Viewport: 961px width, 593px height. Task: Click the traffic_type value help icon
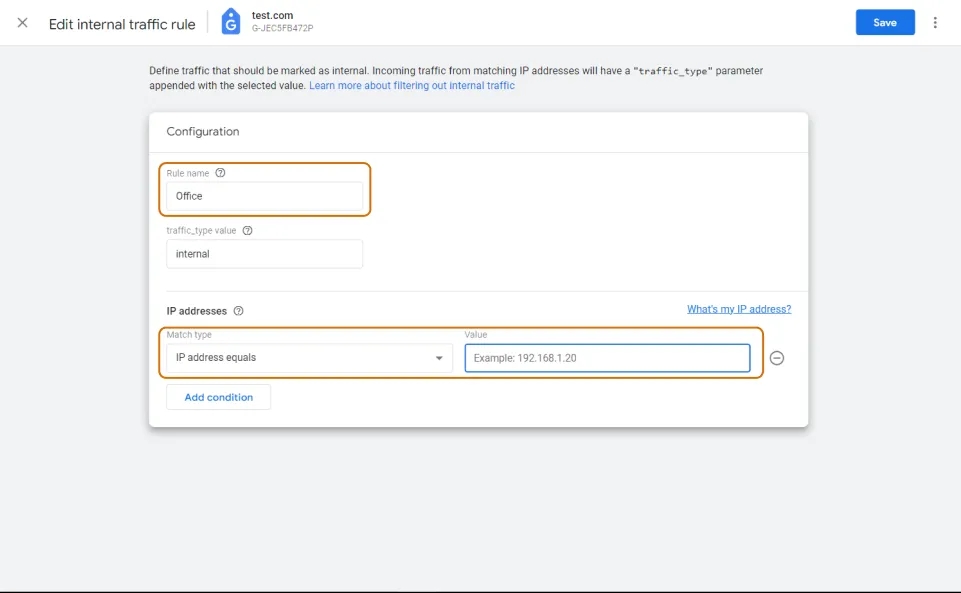(x=248, y=231)
